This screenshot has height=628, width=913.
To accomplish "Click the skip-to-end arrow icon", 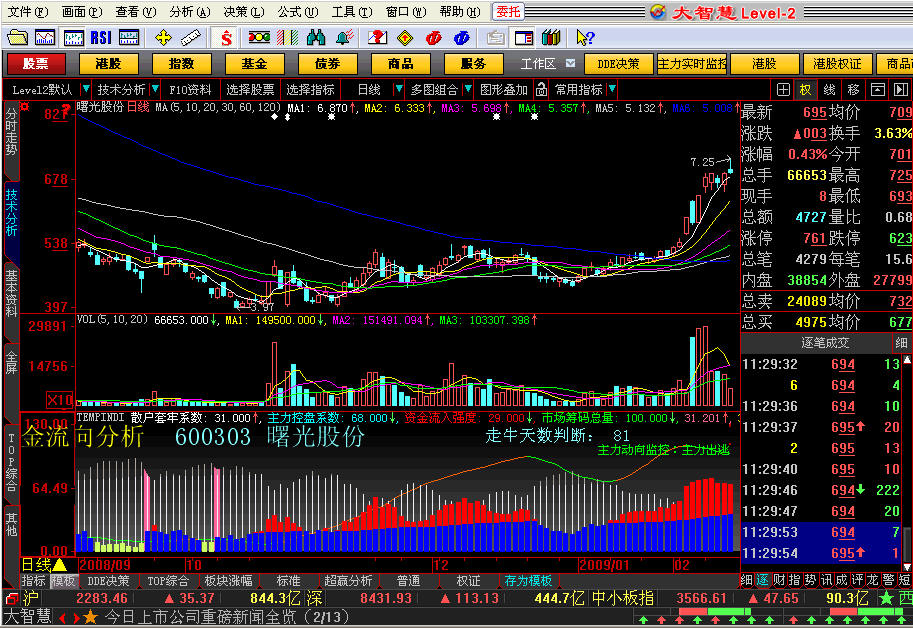I will tap(900, 90).
